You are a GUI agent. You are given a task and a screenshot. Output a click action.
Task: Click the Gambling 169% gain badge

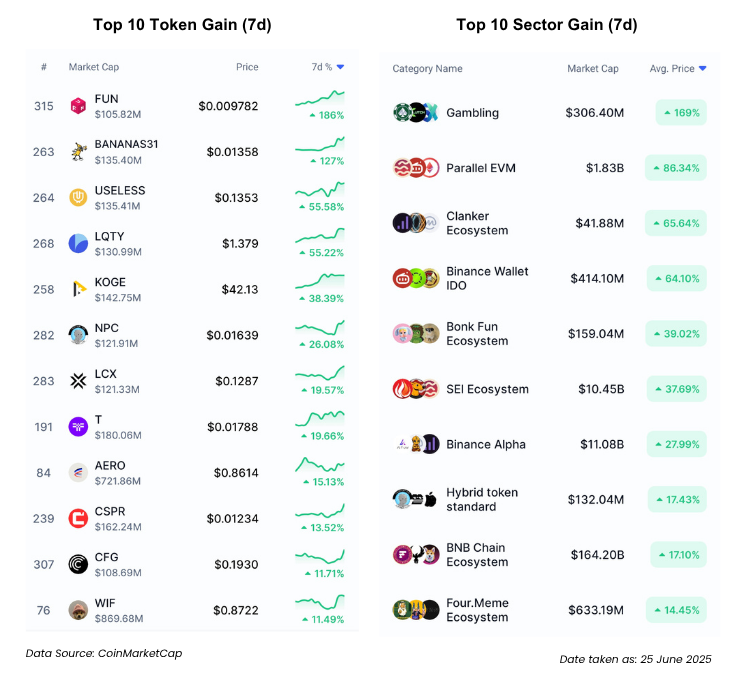pos(681,113)
